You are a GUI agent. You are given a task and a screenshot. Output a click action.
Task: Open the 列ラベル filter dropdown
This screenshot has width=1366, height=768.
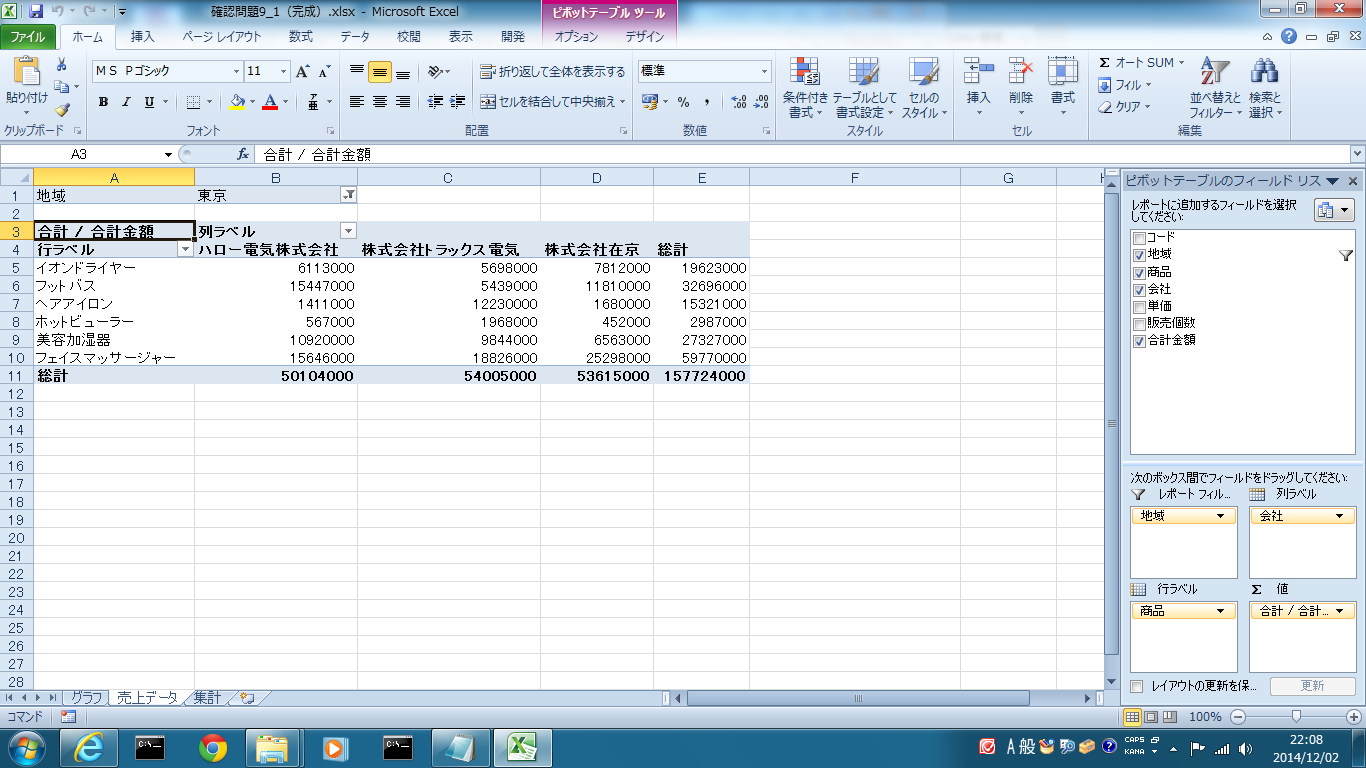click(348, 231)
